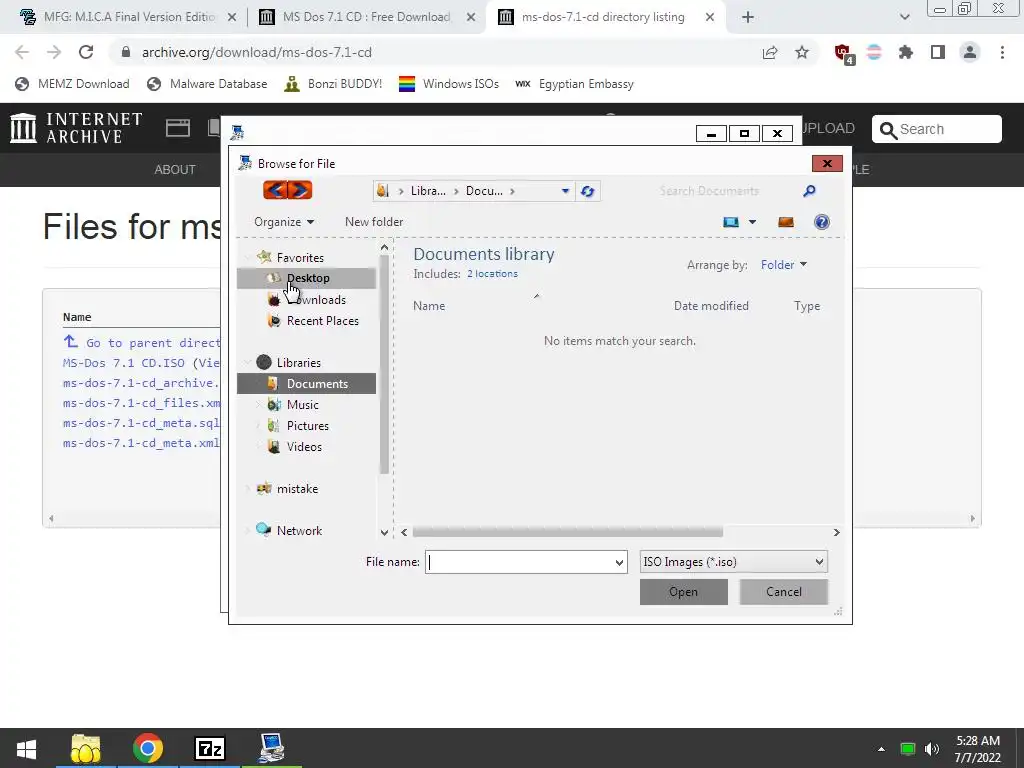Click the horizontal scrollbar in file list
1024x768 pixels.
click(568, 532)
